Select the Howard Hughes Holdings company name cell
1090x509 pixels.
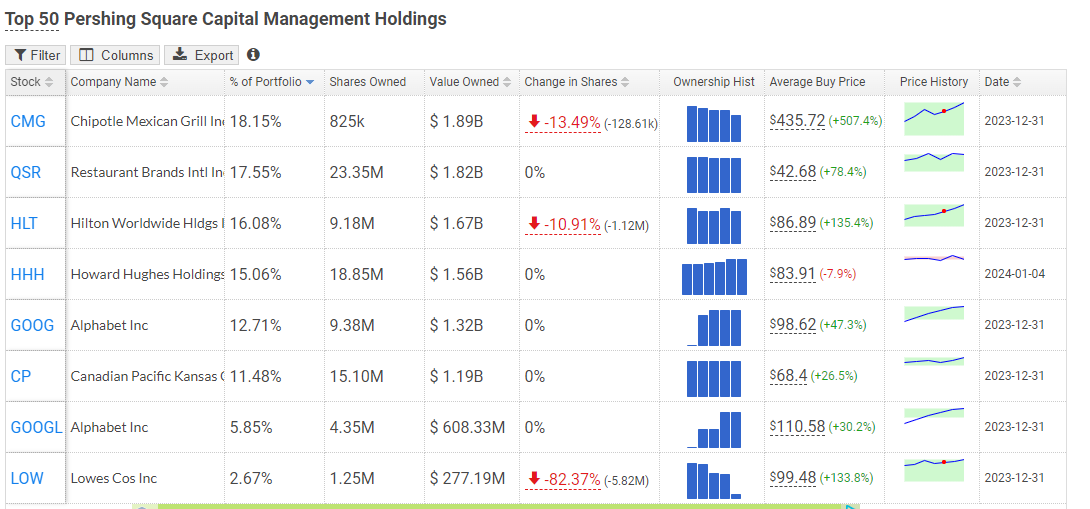coord(147,275)
